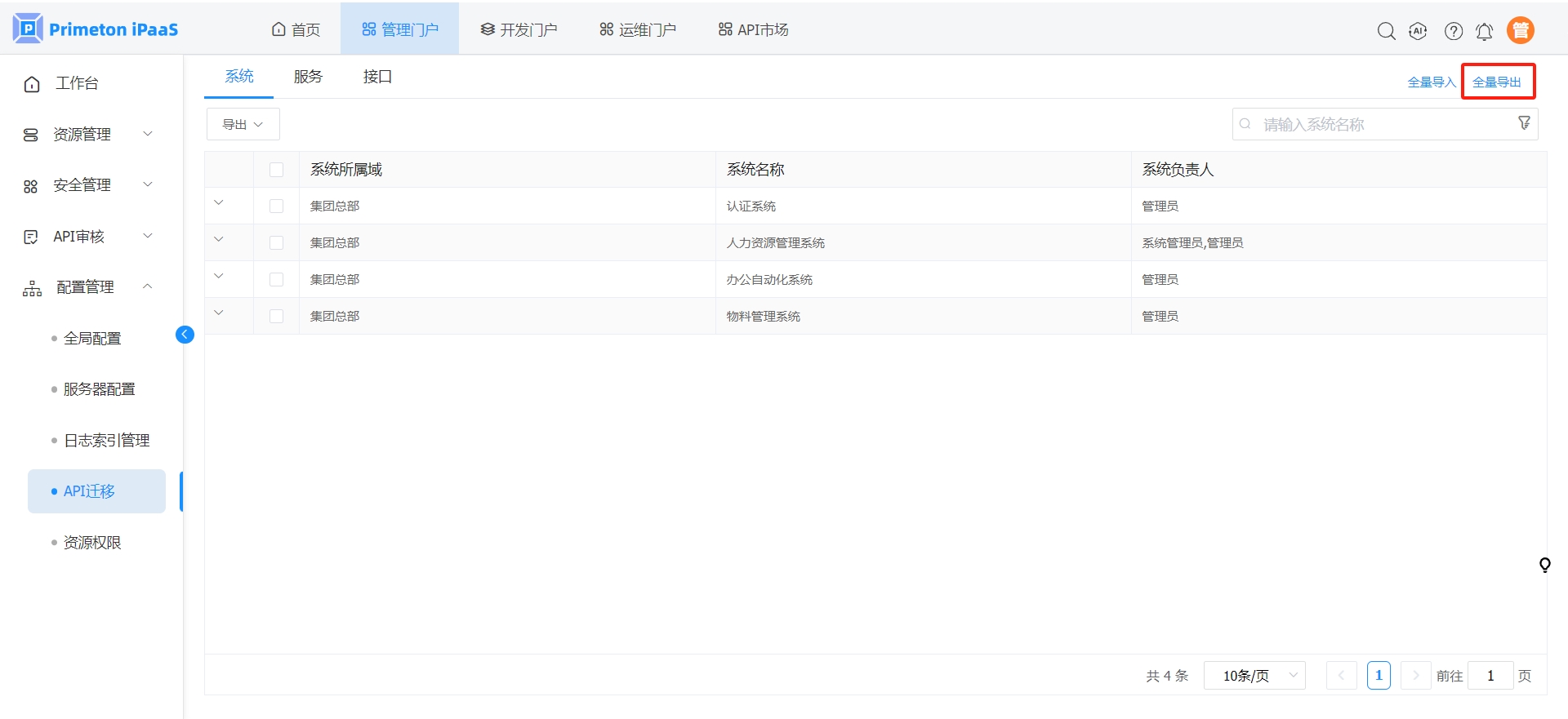Viewport: 1568px width, 719px height.
Task: Switch to the 服务 tab
Action: click(308, 77)
